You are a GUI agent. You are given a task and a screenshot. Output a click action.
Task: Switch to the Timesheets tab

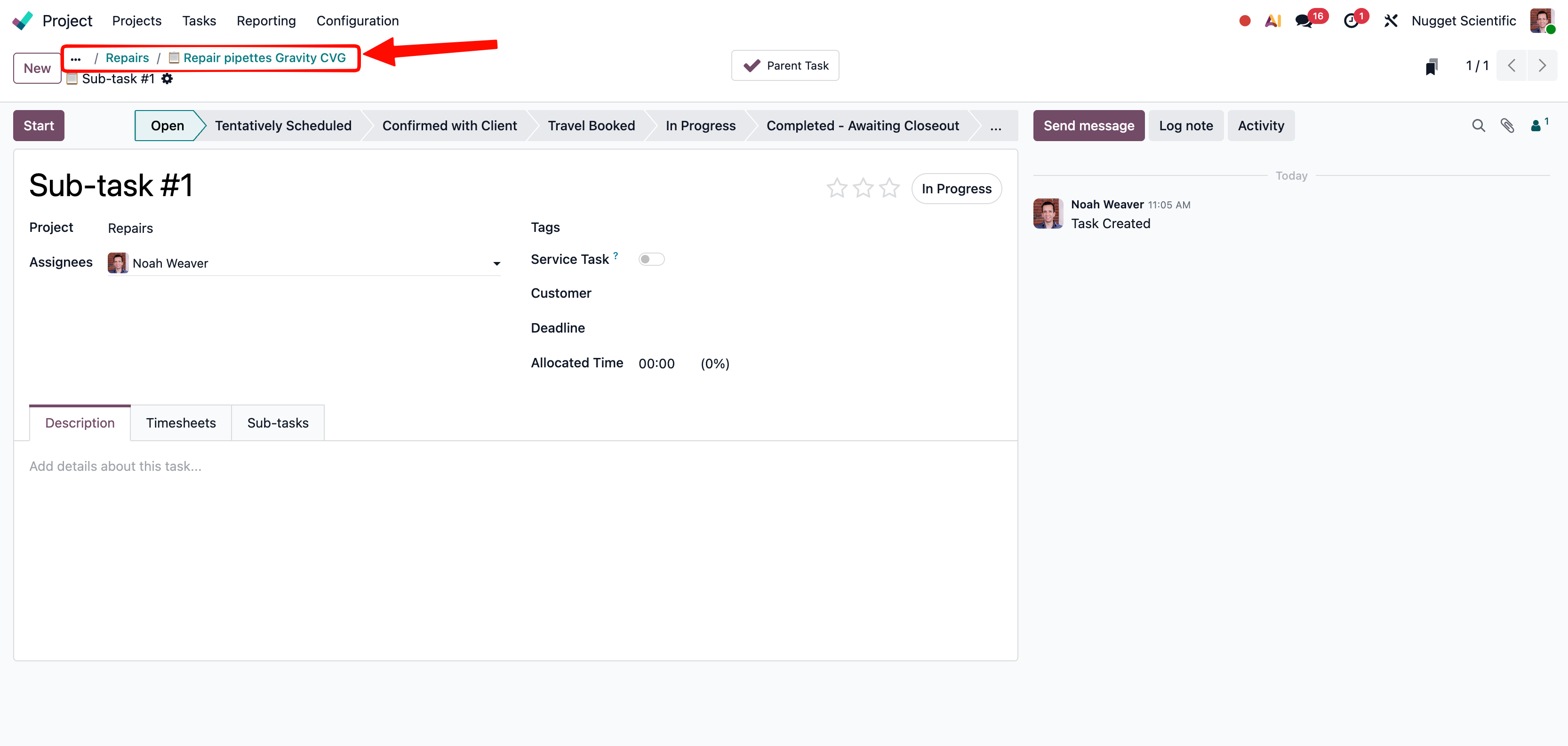[x=180, y=423]
